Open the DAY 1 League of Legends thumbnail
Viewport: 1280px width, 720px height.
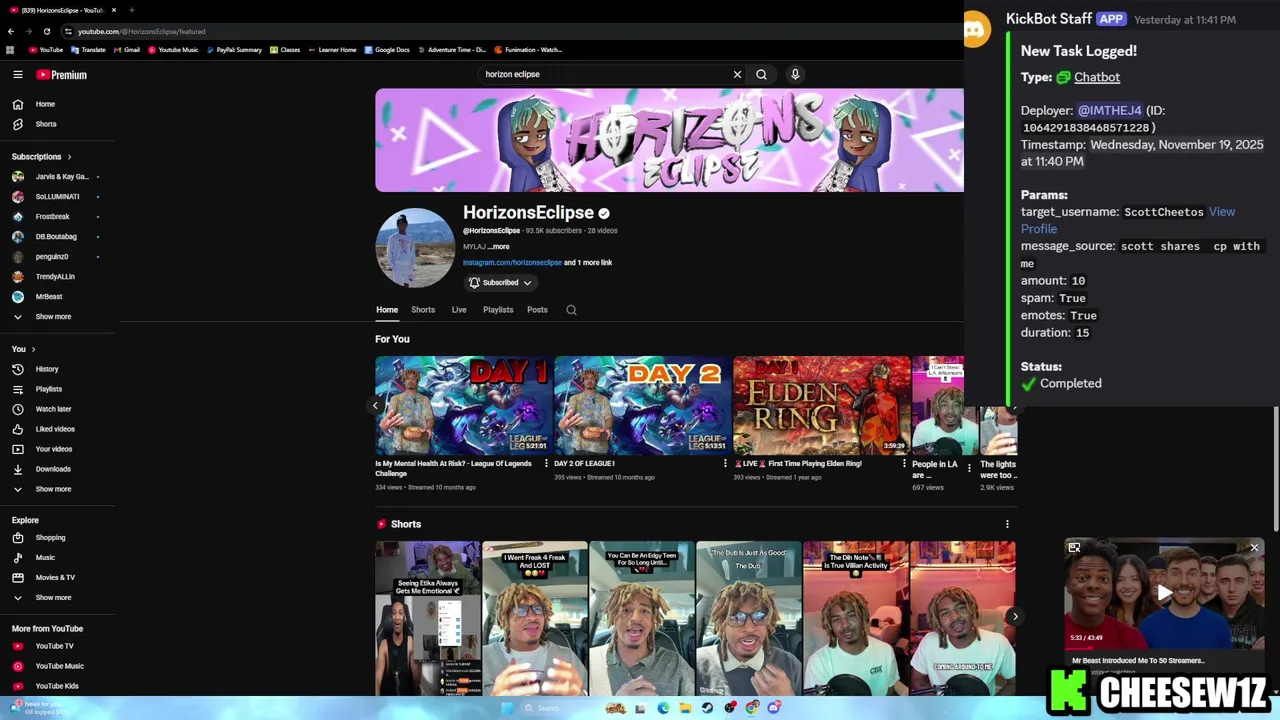tap(463, 405)
